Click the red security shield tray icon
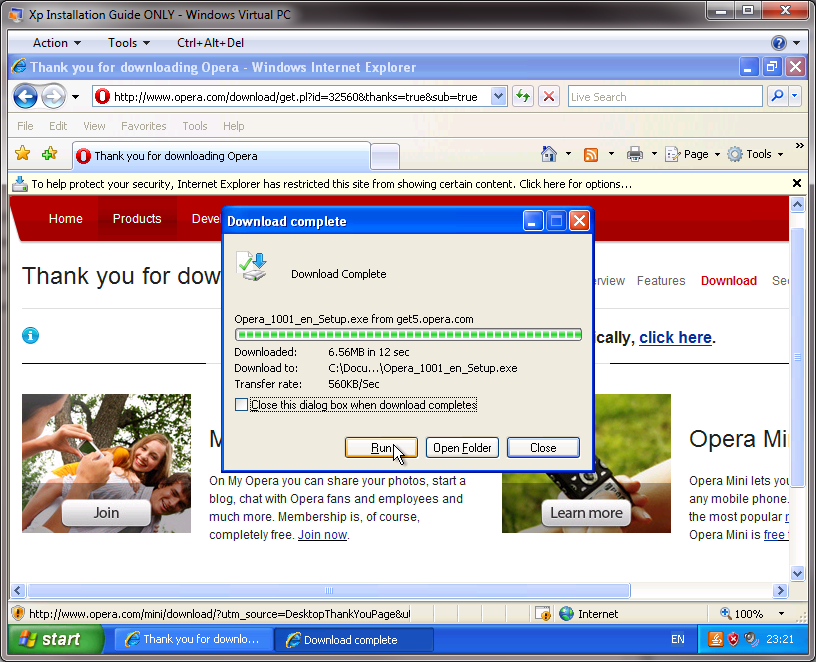This screenshot has height=662, width=816. [x=733, y=639]
